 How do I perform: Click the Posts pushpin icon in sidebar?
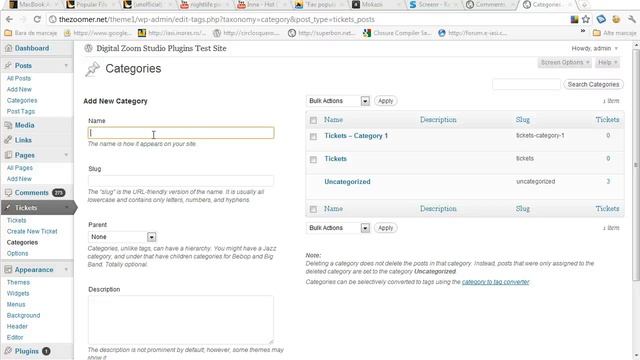8,65
